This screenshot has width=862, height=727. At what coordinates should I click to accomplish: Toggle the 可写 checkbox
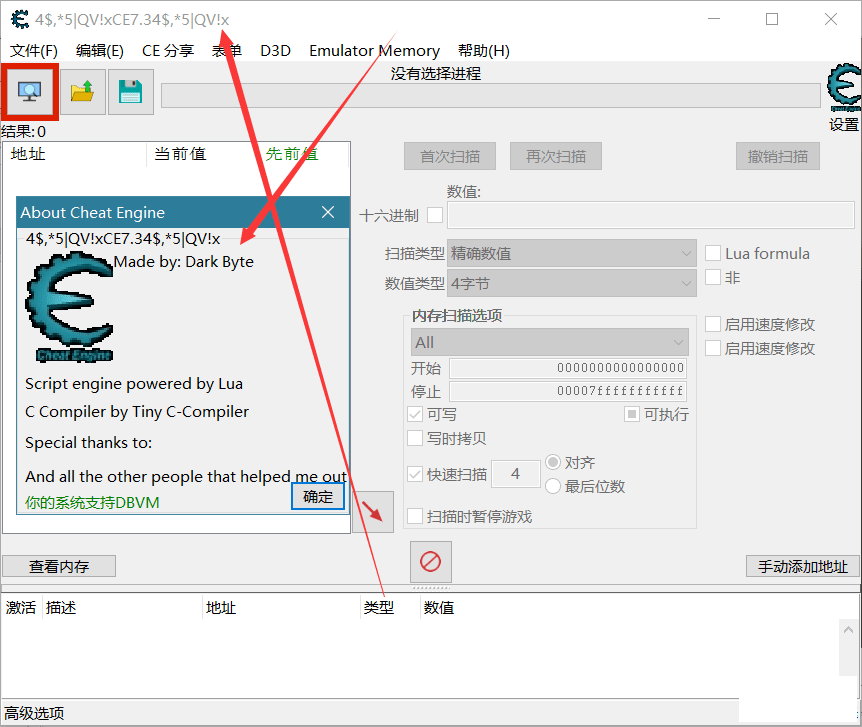pyautogui.click(x=415, y=414)
